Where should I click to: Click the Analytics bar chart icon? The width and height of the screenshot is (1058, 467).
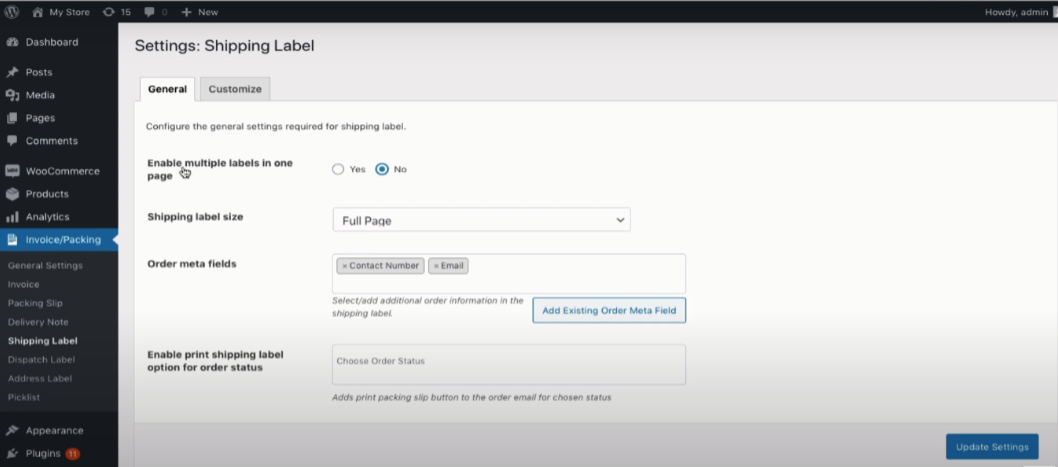click(13, 217)
